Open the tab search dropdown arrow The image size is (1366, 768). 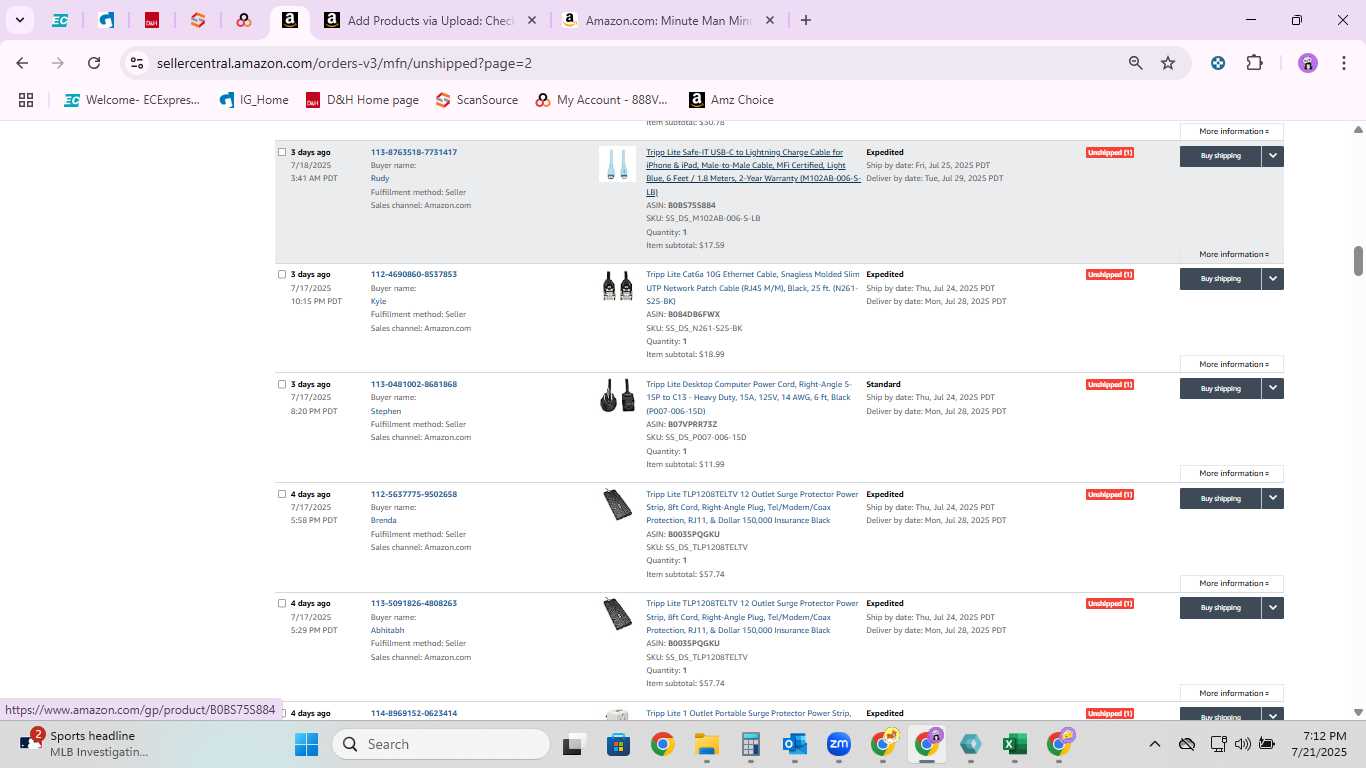point(19,20)
